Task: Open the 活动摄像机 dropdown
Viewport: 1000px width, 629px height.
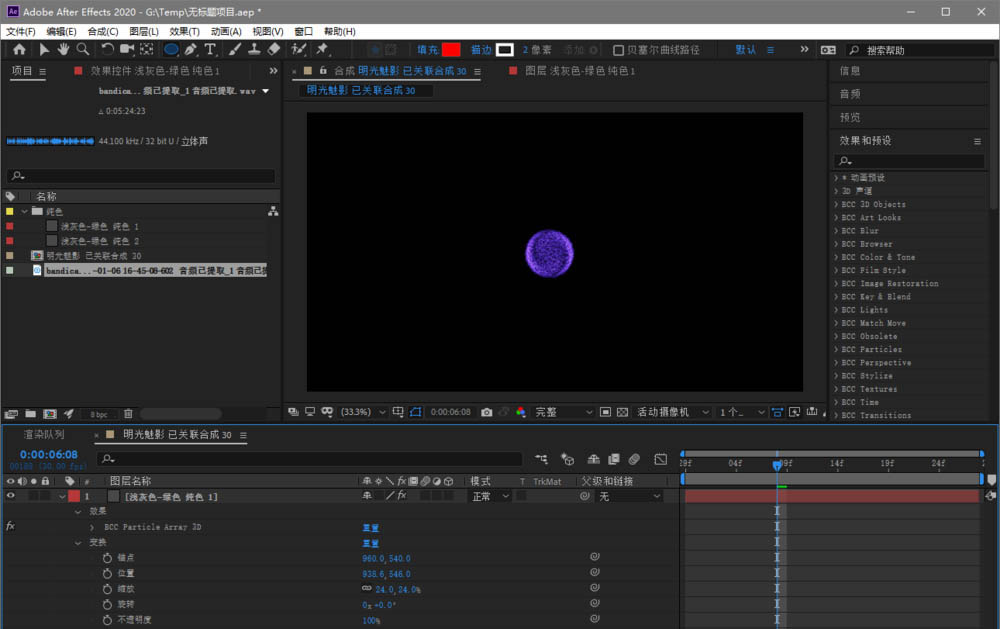Action: pos(673,412)
